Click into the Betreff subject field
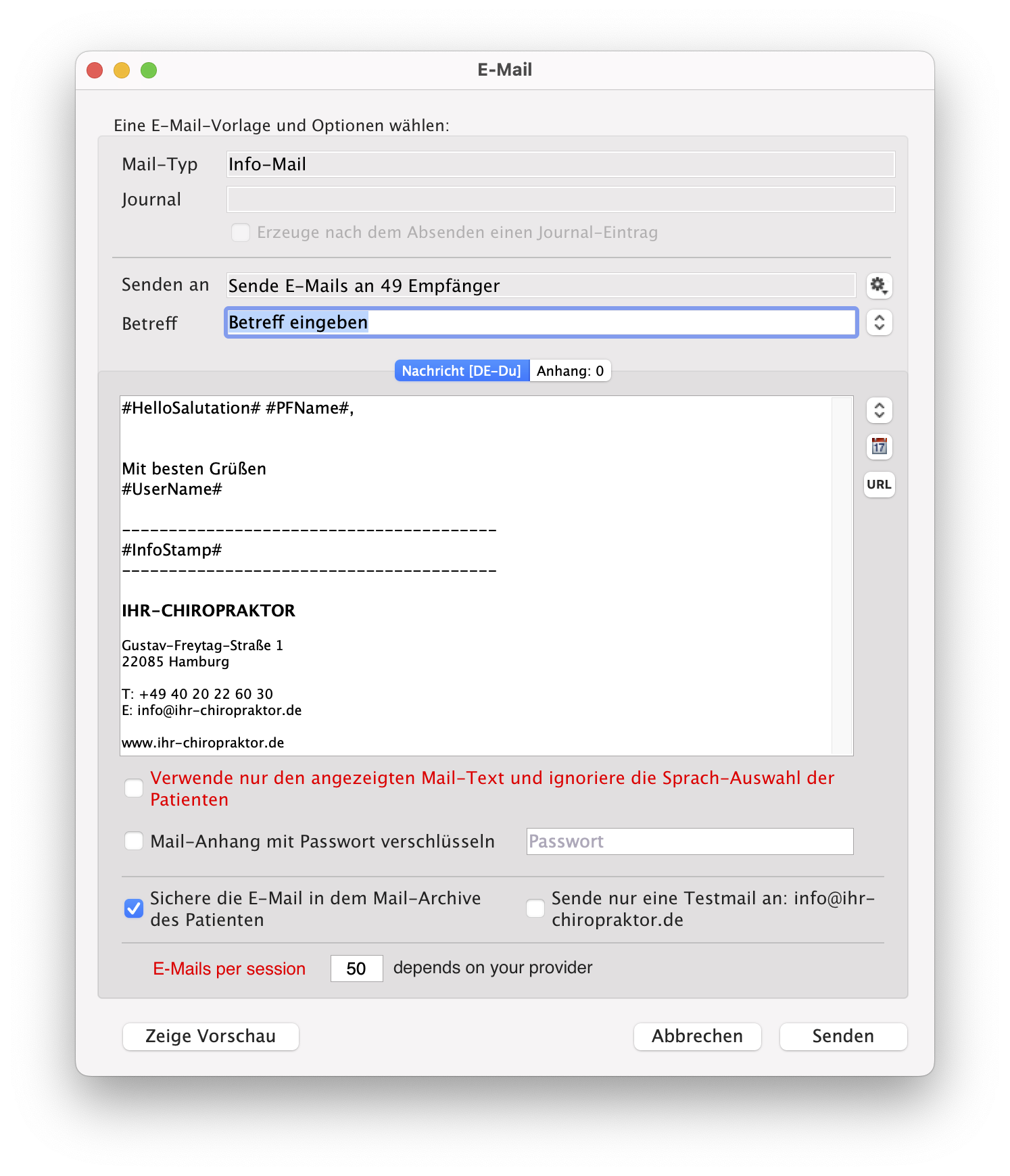This screenshot has height=1176, width=1010. [541, 322]
